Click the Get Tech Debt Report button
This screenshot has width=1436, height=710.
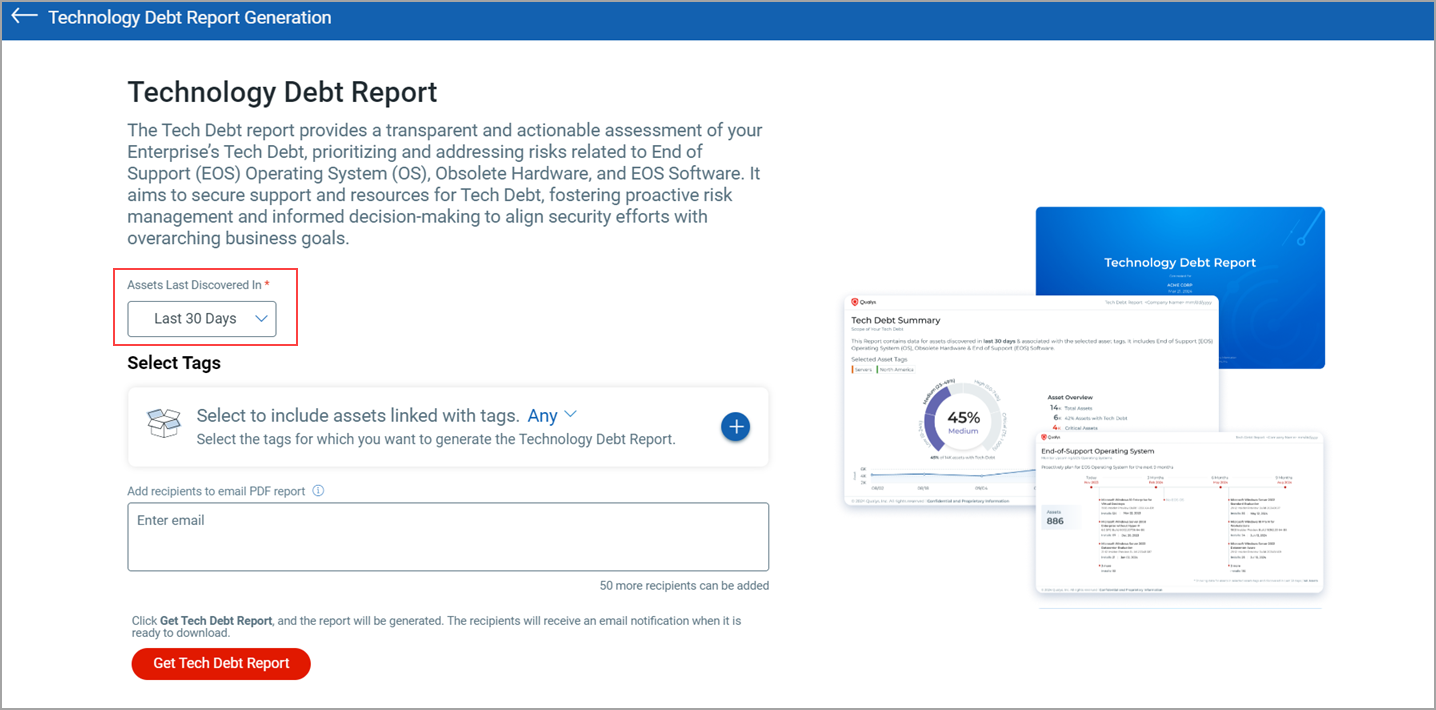point(221,663)
